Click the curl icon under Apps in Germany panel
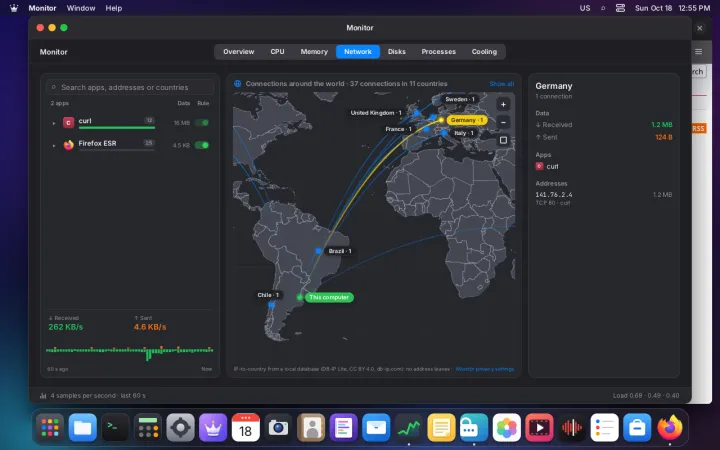 point(540,166)
